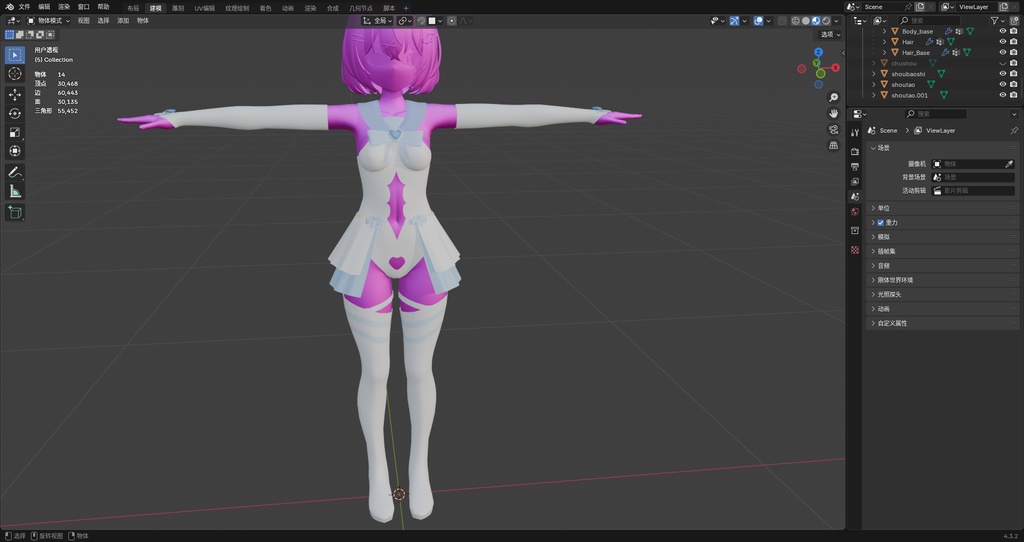Click the Z axis on navigation gizmo
This screenshot has width=1024, height=542.
click(818, 52)
